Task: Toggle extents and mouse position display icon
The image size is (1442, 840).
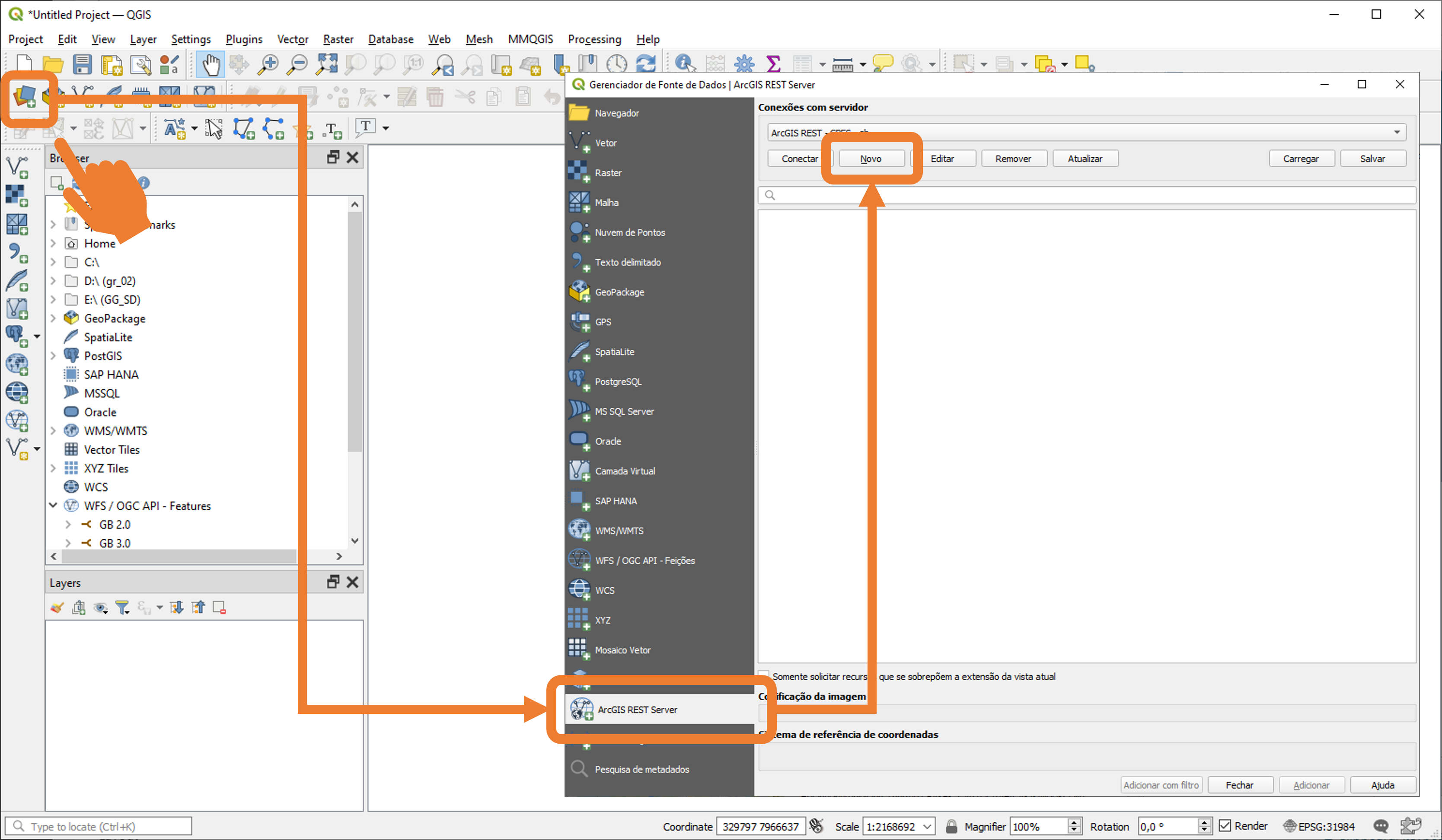Action: [x=817, y=826]
